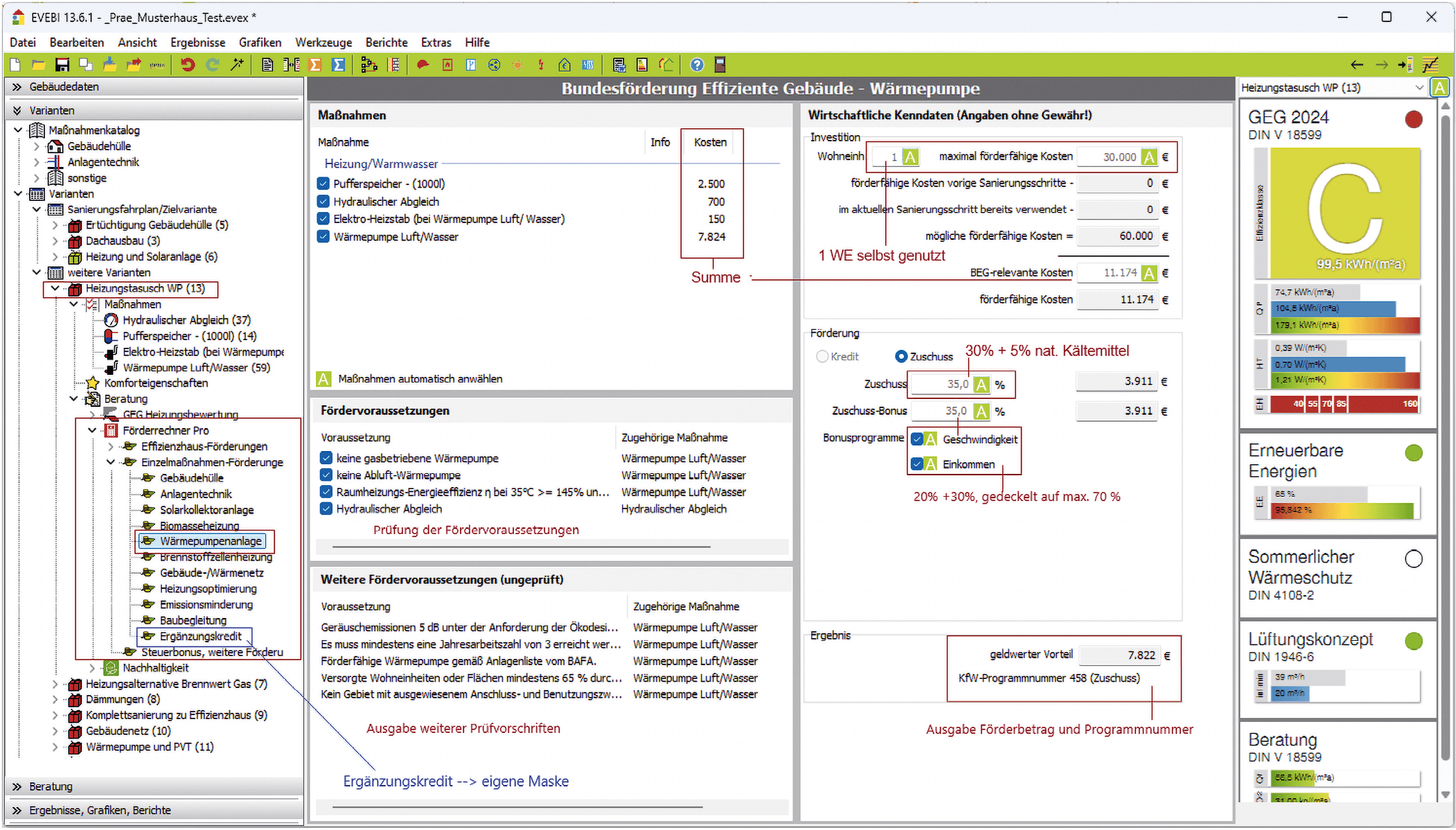Click the green 'A' button beside variant dropdown
1456x830 pixels.
[1440, 88]
